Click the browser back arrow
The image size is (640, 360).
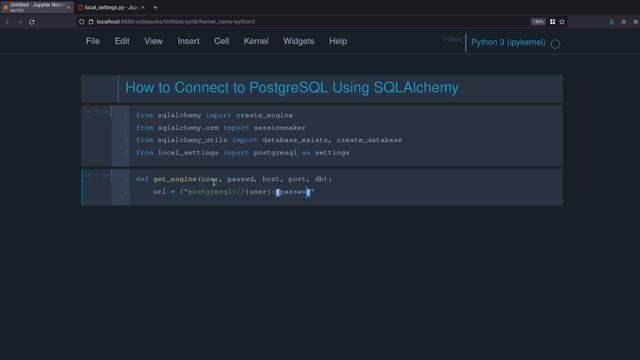coord(7,22)
